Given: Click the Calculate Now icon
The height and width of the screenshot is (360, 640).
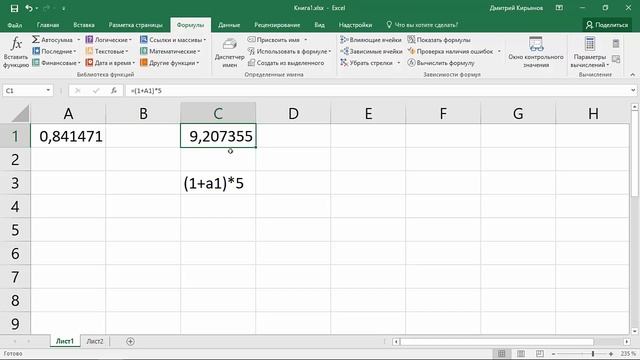Looking at the screenshot, I should tap(616, 44).
